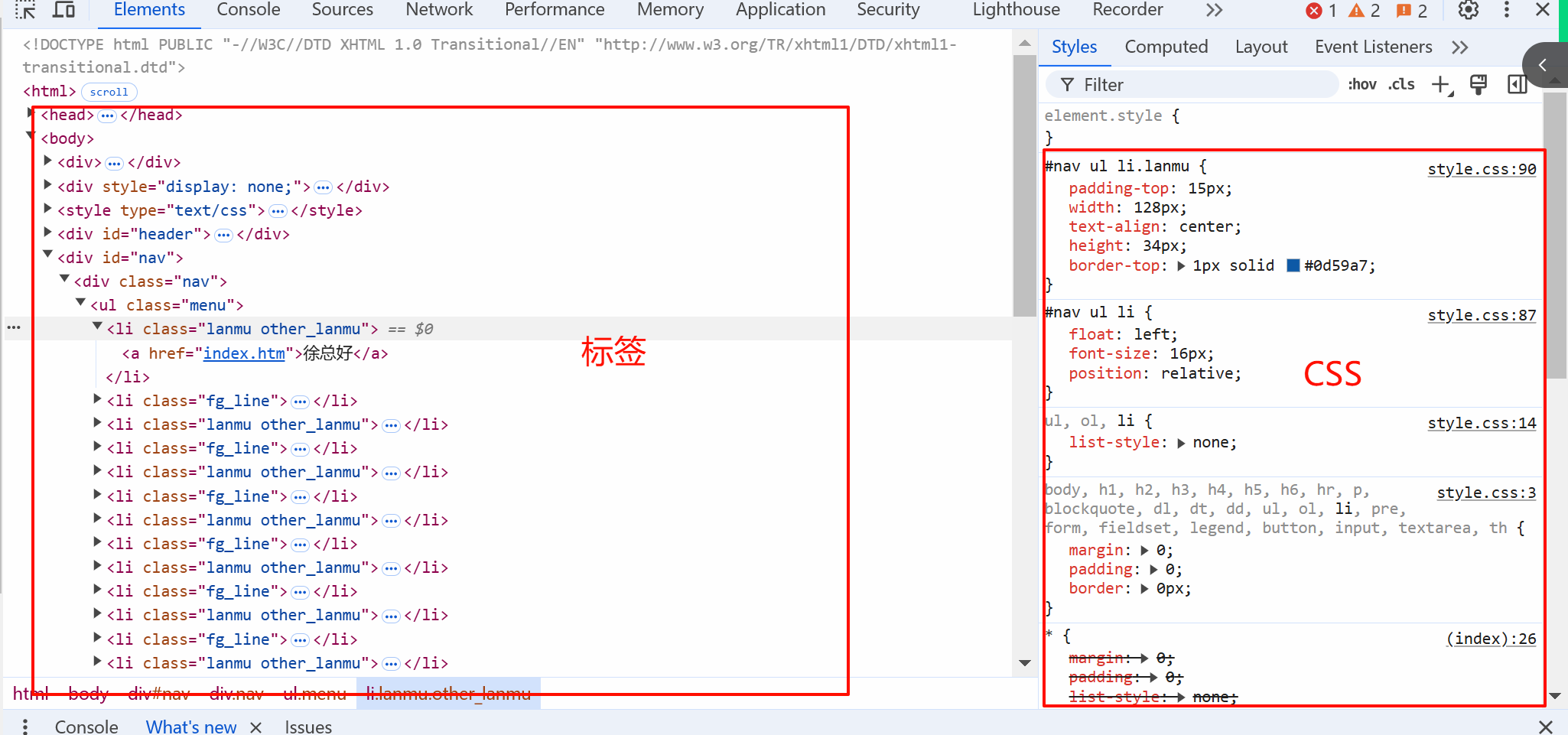Open the Lighthouse tab
Viewport: 1568px width, 735px height.
click(x=1016, y=9)
